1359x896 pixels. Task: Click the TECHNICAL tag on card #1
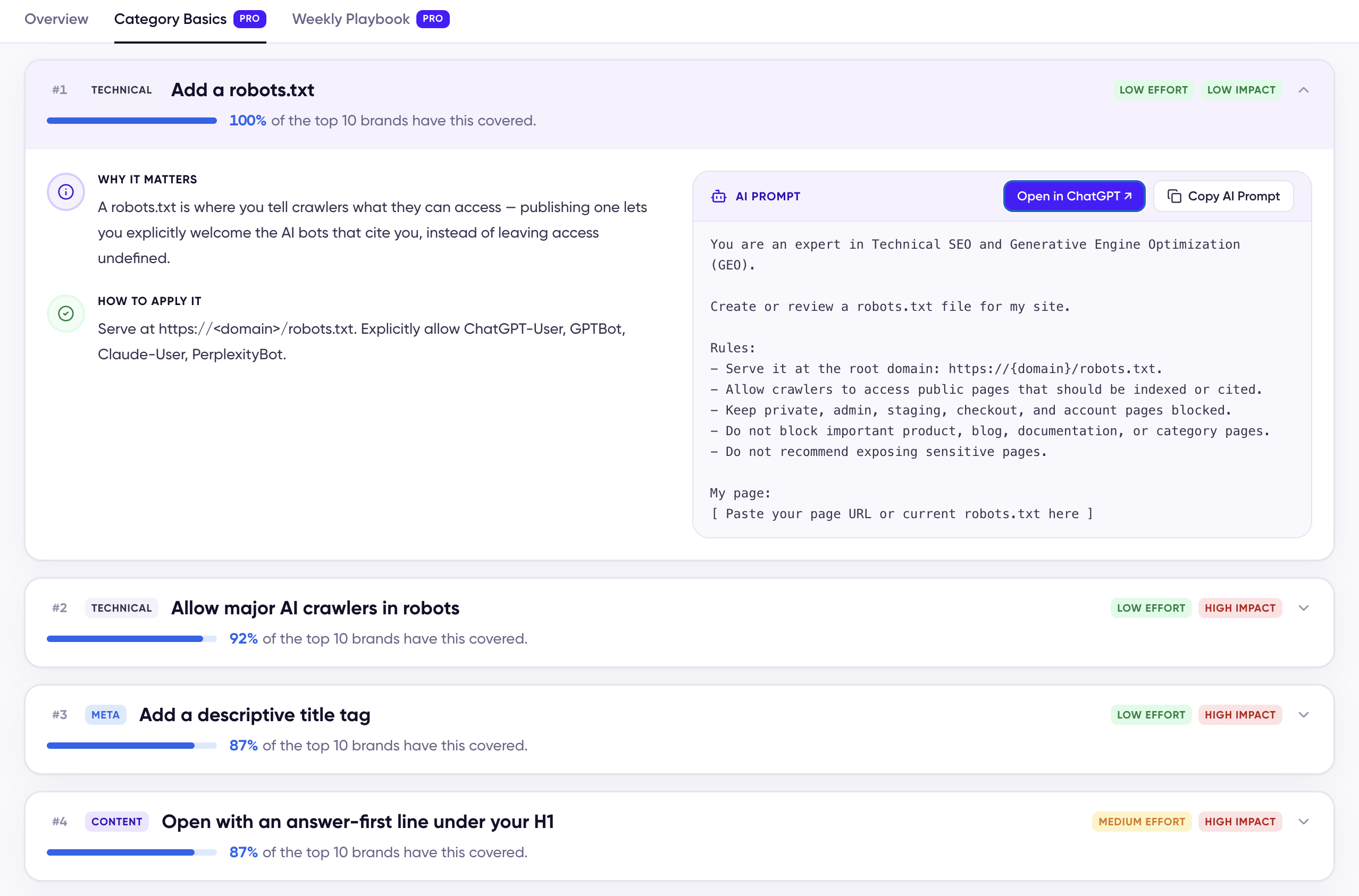click(121, 90)
